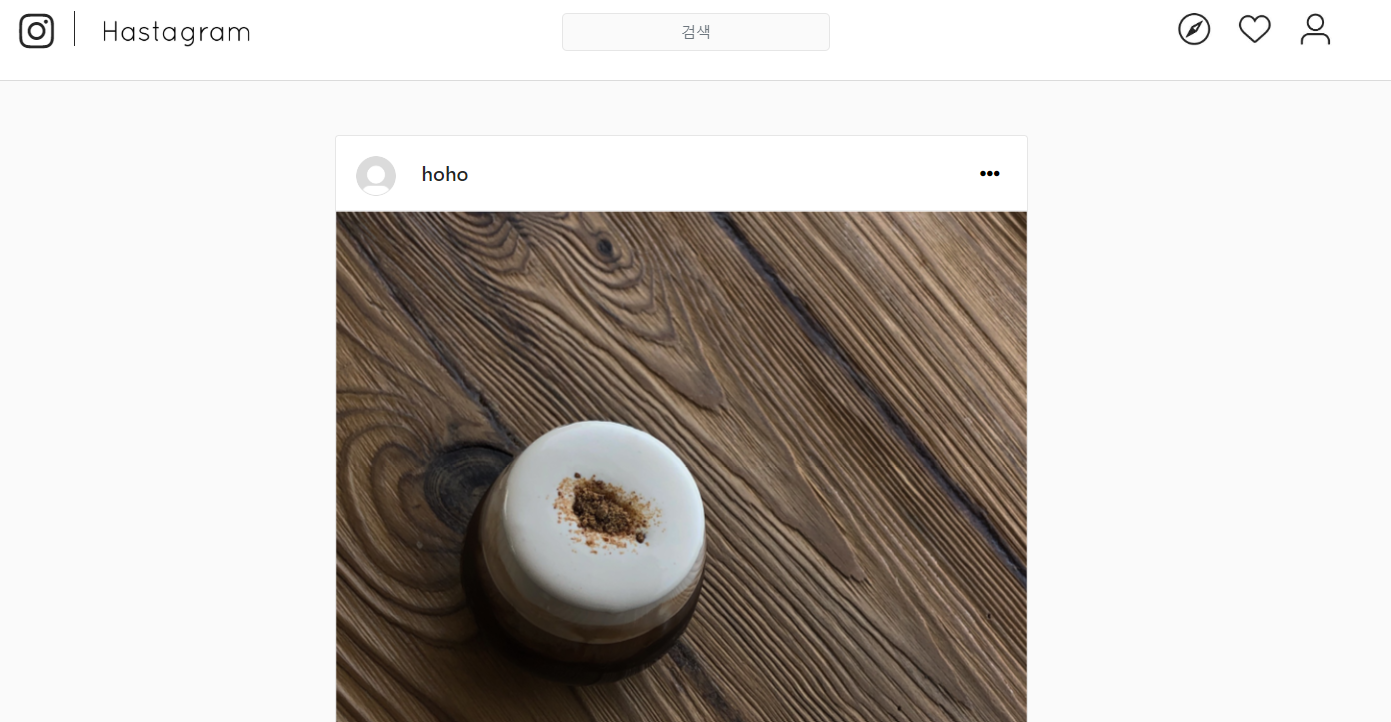Image resolution: width=1391 pixels, height=722 pixels.
Task: Open the heart activity notifications icon
Action: [1254, 30]
